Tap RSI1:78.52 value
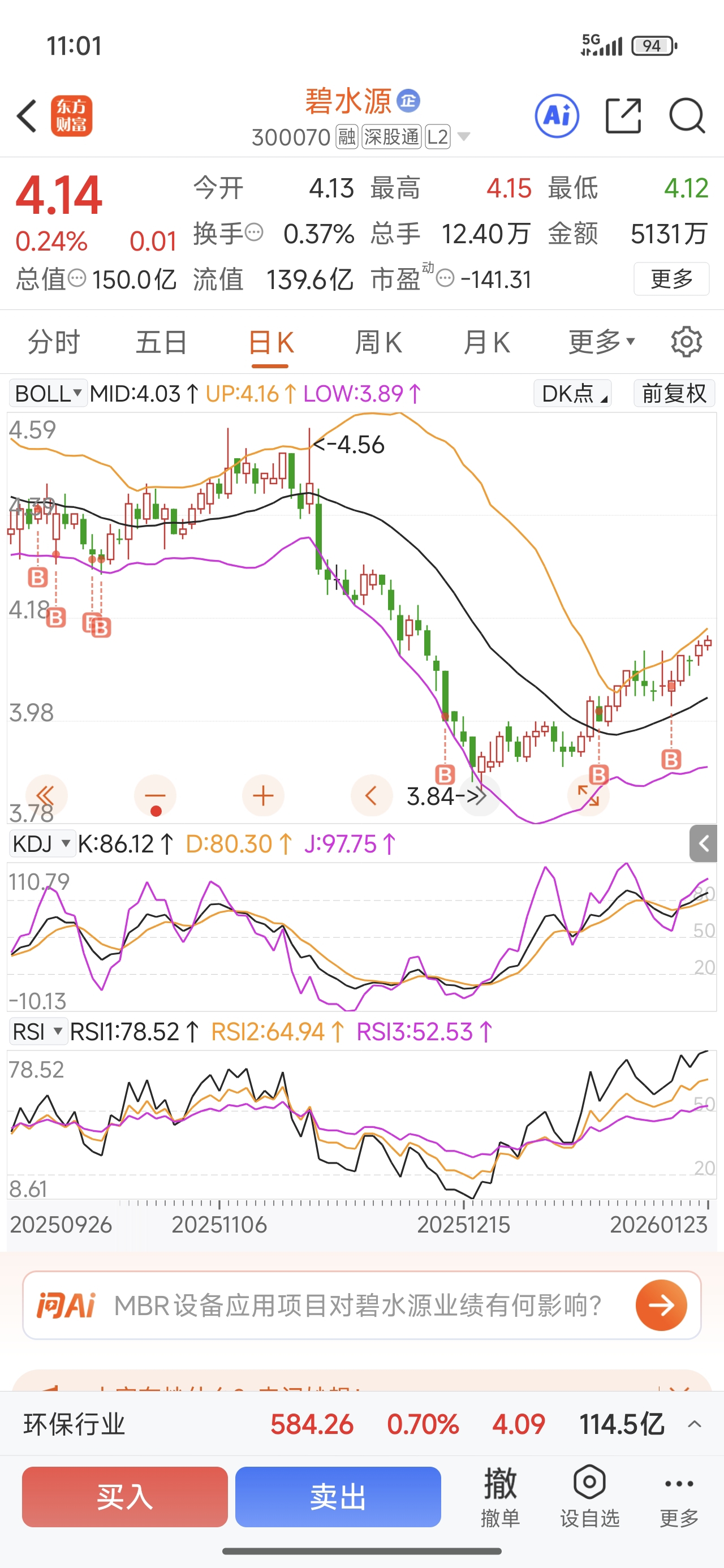724x1568 pixels. [x=135, y=1032]
